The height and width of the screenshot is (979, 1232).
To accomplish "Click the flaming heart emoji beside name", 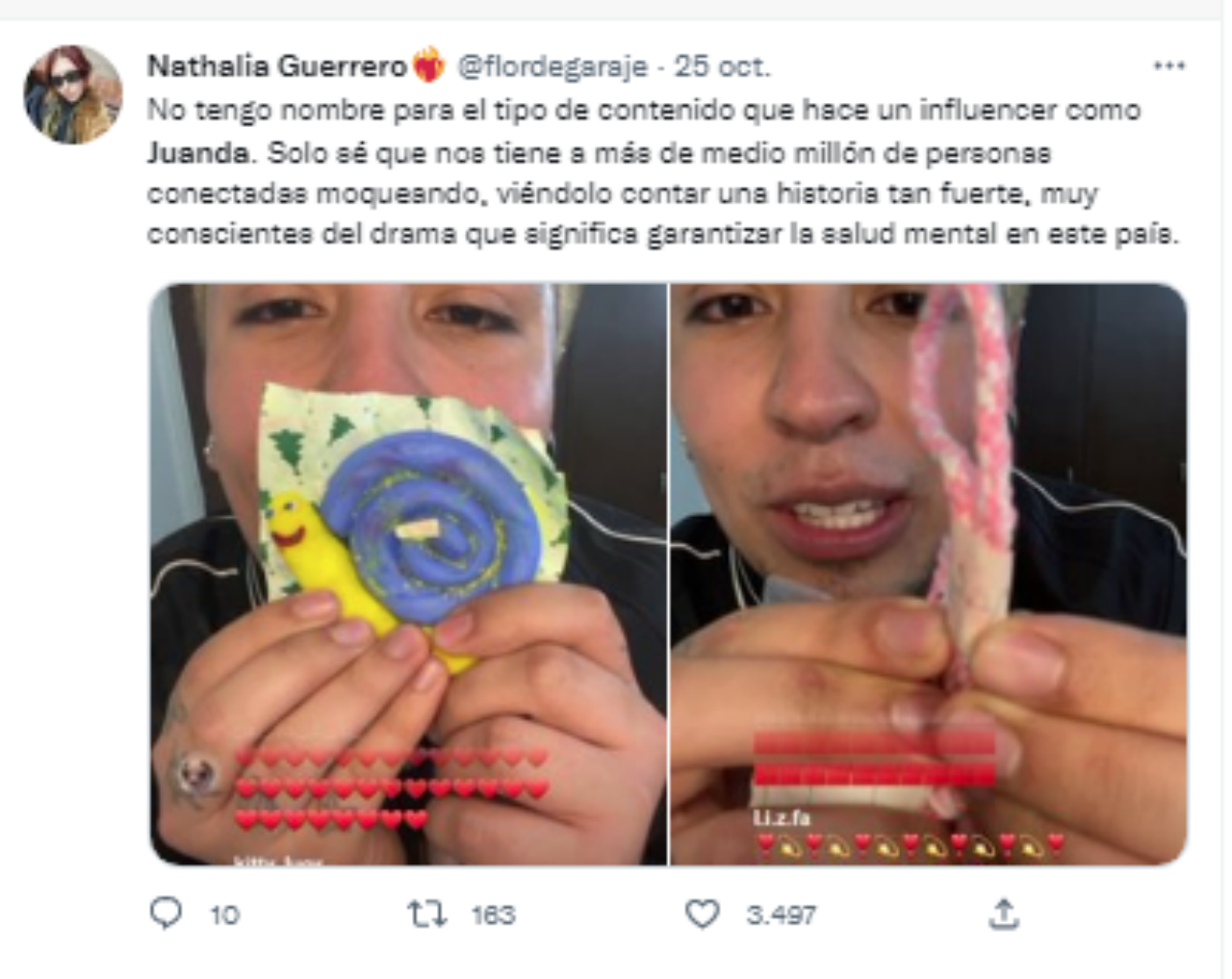I will [429, 65].
